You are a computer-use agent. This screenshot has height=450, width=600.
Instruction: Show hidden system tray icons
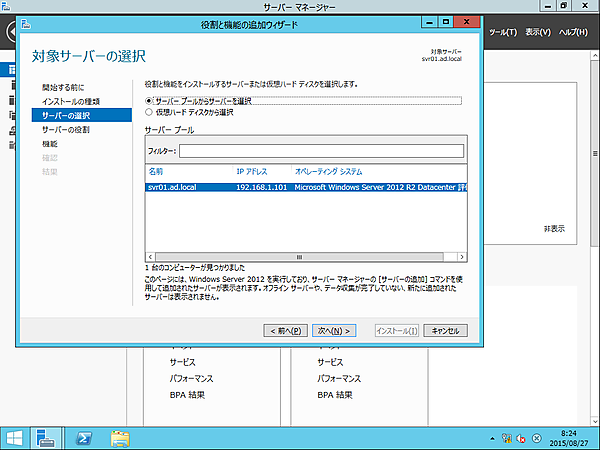pyautogui.click(x=492, y=438)
